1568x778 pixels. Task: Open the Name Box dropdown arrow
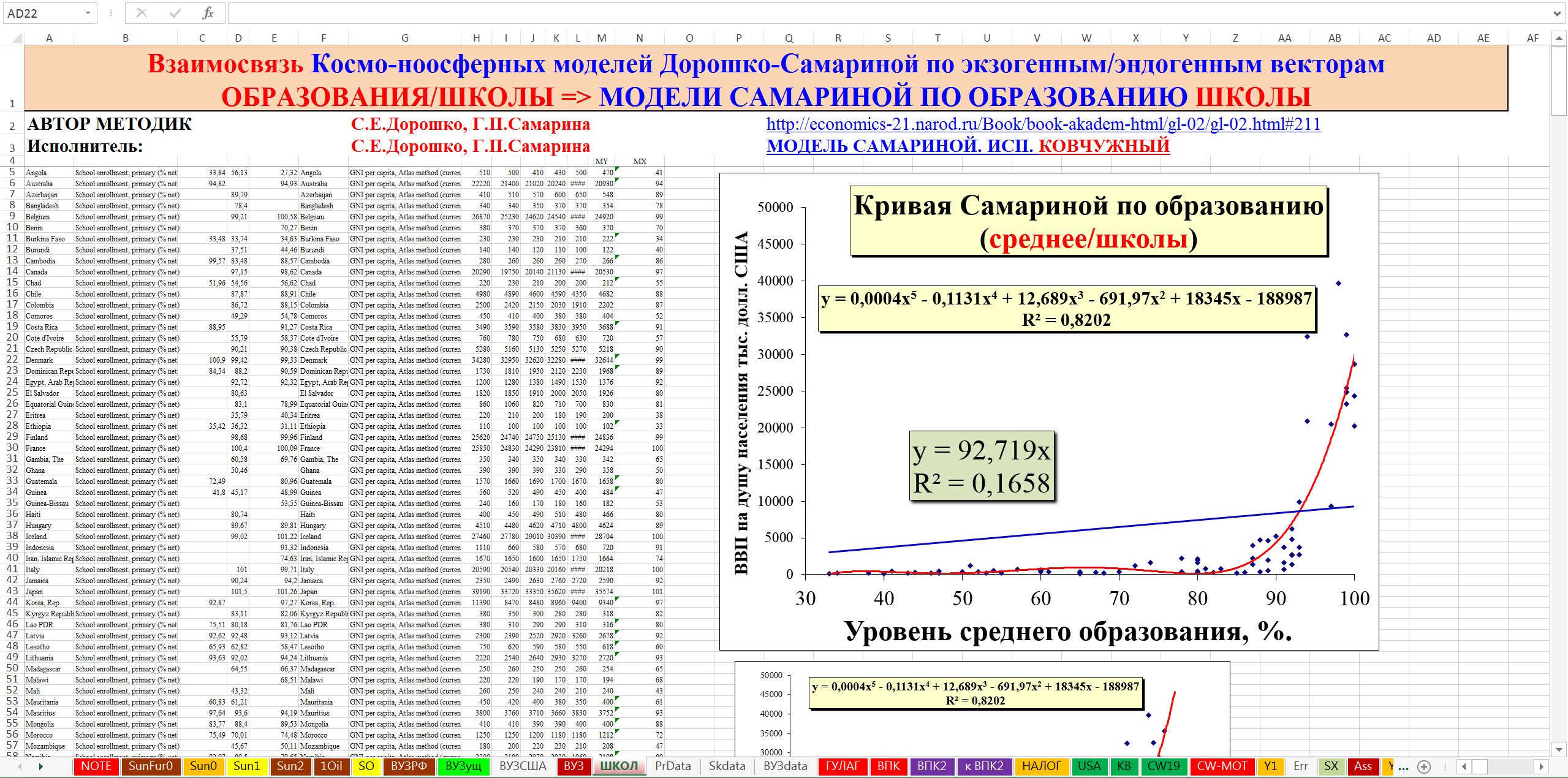[x=88, y=13]
